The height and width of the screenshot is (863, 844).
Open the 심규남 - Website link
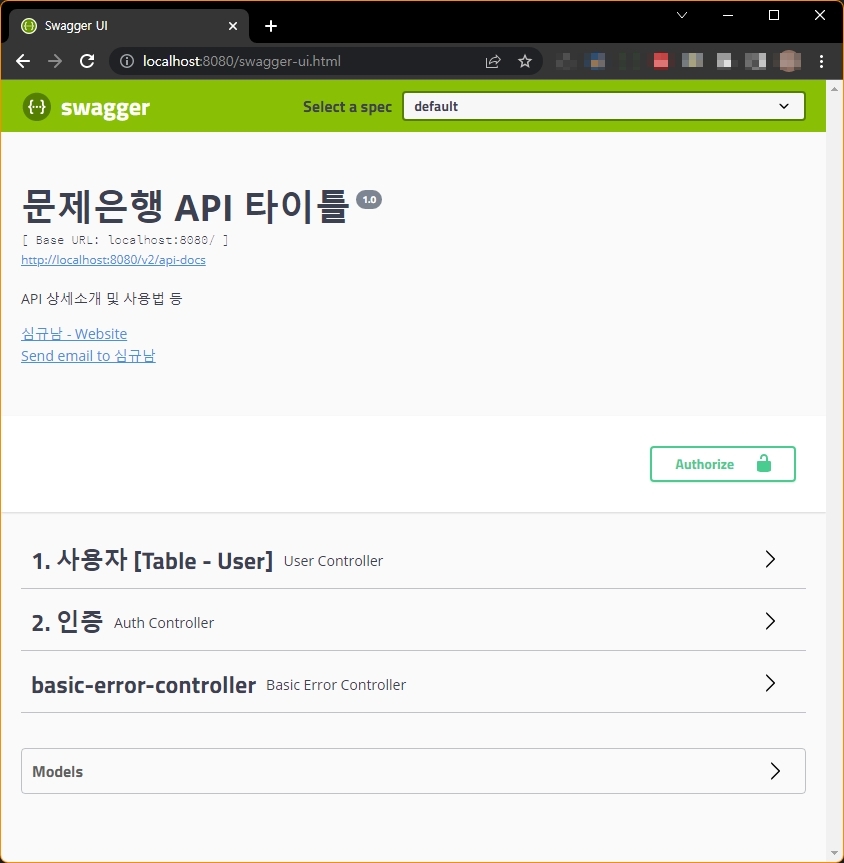74,334
